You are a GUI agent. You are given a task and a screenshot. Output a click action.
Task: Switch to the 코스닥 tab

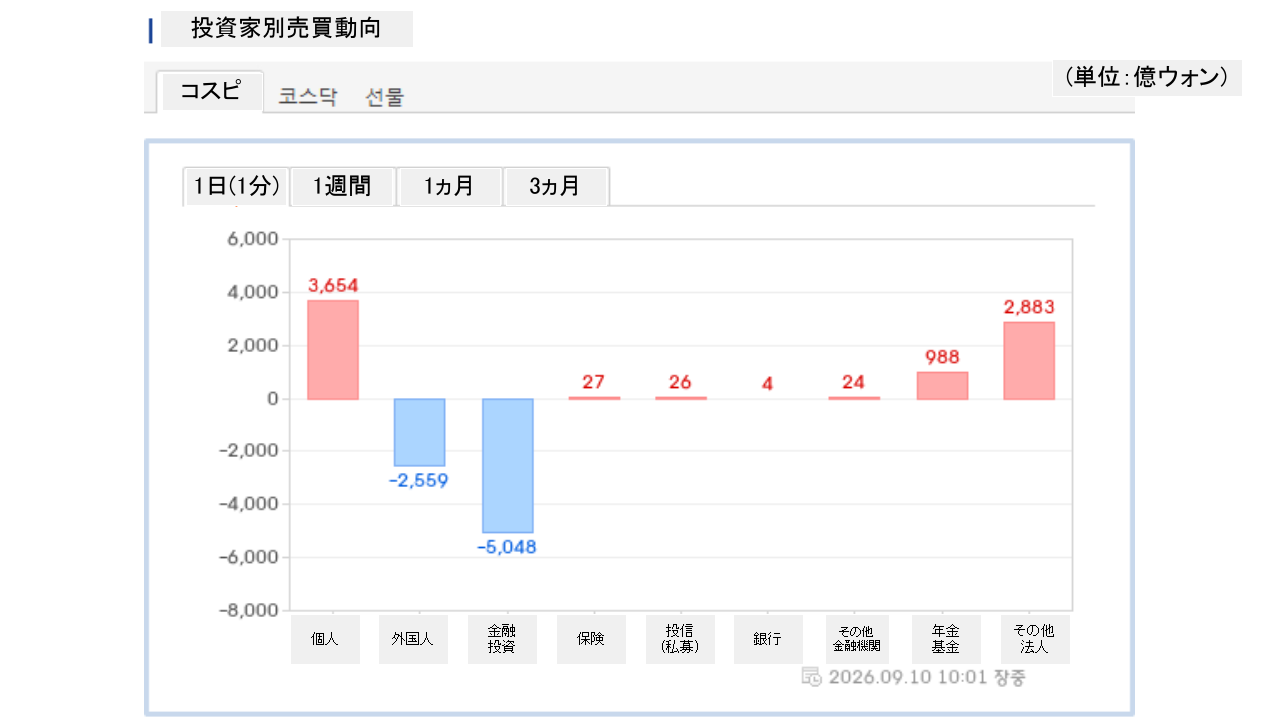click(308, 97)
